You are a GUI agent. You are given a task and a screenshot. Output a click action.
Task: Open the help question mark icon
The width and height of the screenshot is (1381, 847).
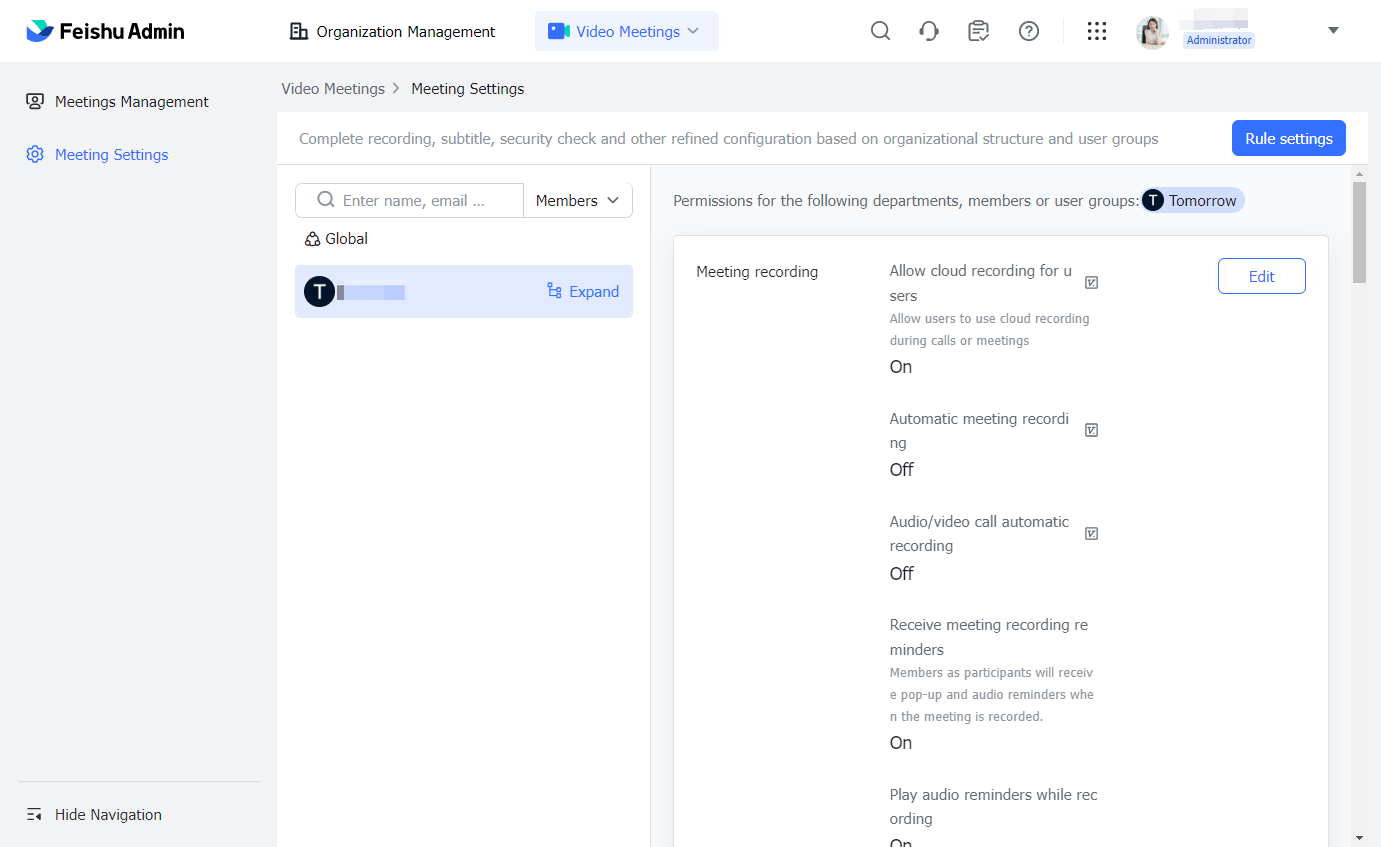pyautogui.click(x=1029, y=31)
